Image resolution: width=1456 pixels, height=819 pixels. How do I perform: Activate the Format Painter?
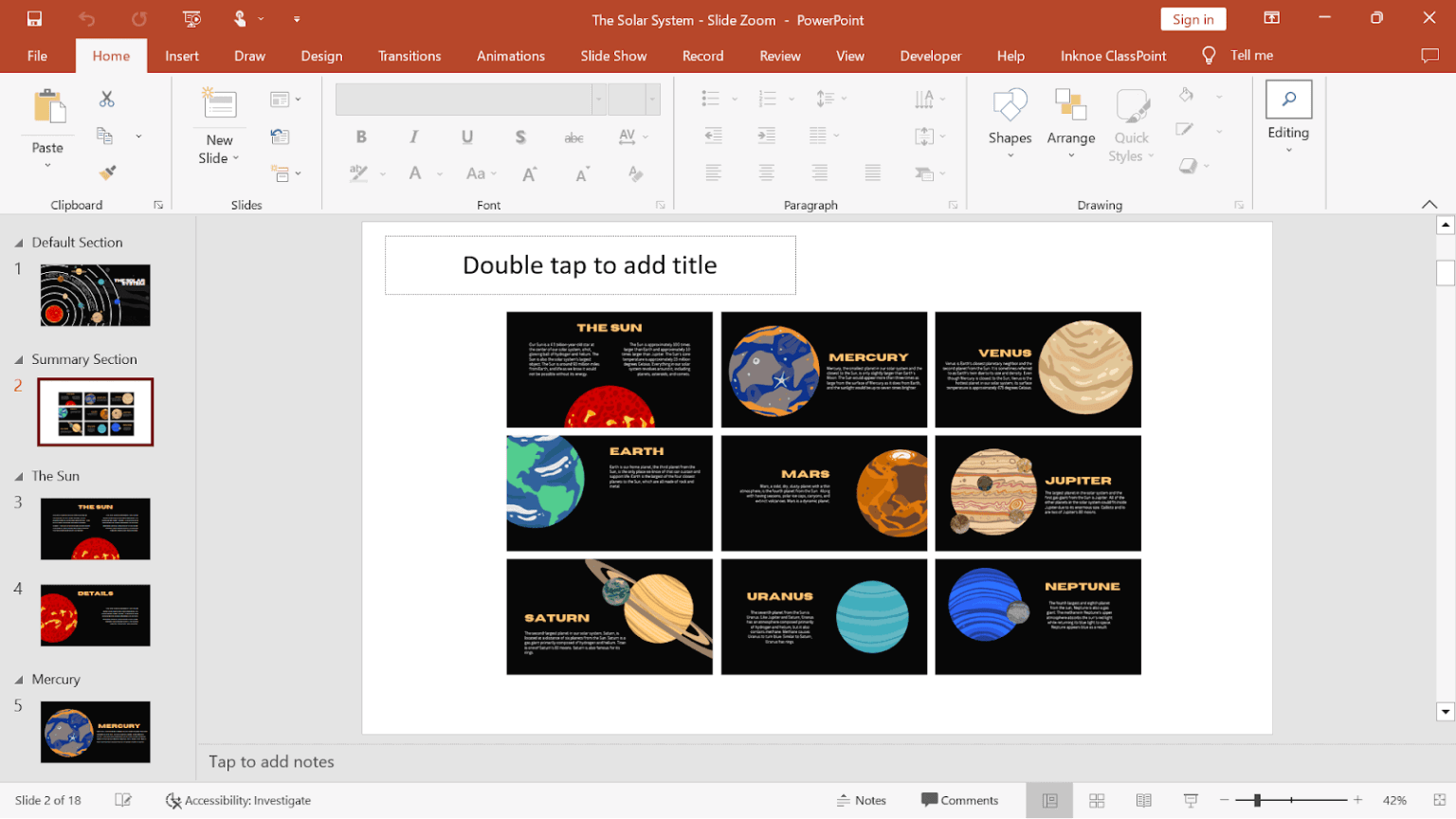click(106, 173)
